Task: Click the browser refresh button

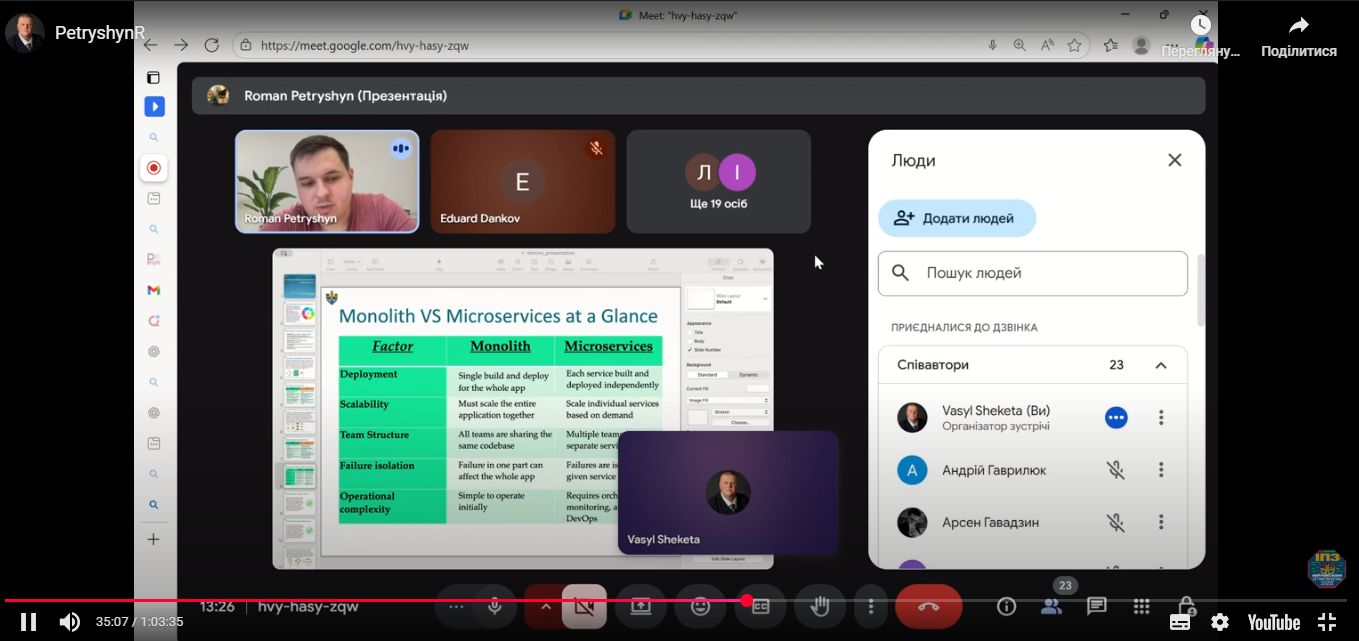Action: coord(211,45)
